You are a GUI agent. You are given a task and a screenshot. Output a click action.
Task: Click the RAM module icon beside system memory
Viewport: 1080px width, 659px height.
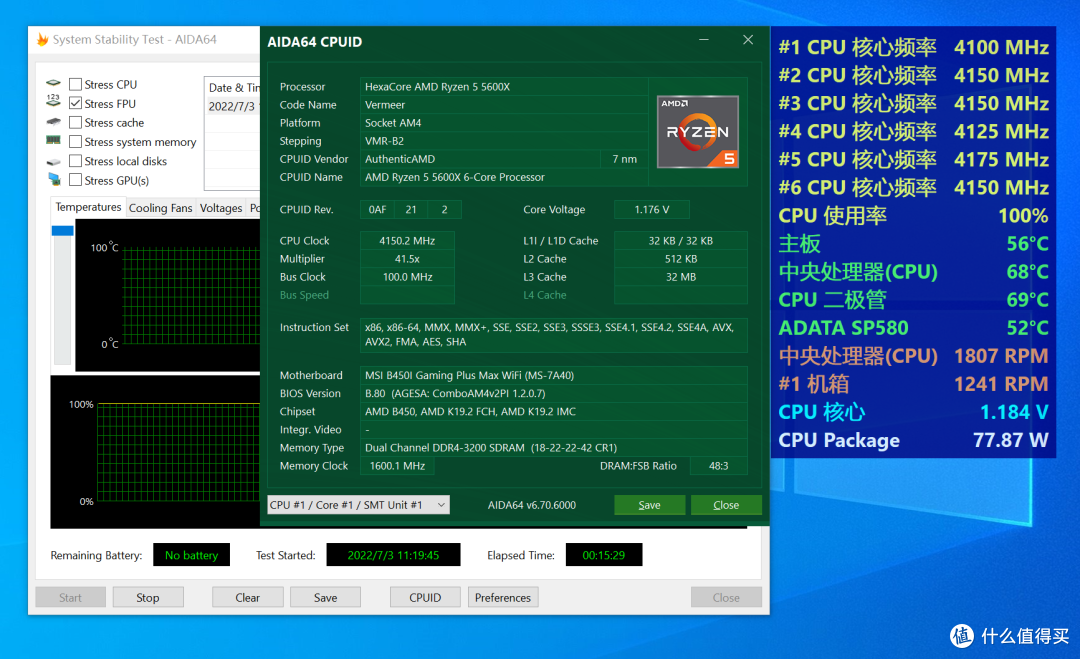53,140
